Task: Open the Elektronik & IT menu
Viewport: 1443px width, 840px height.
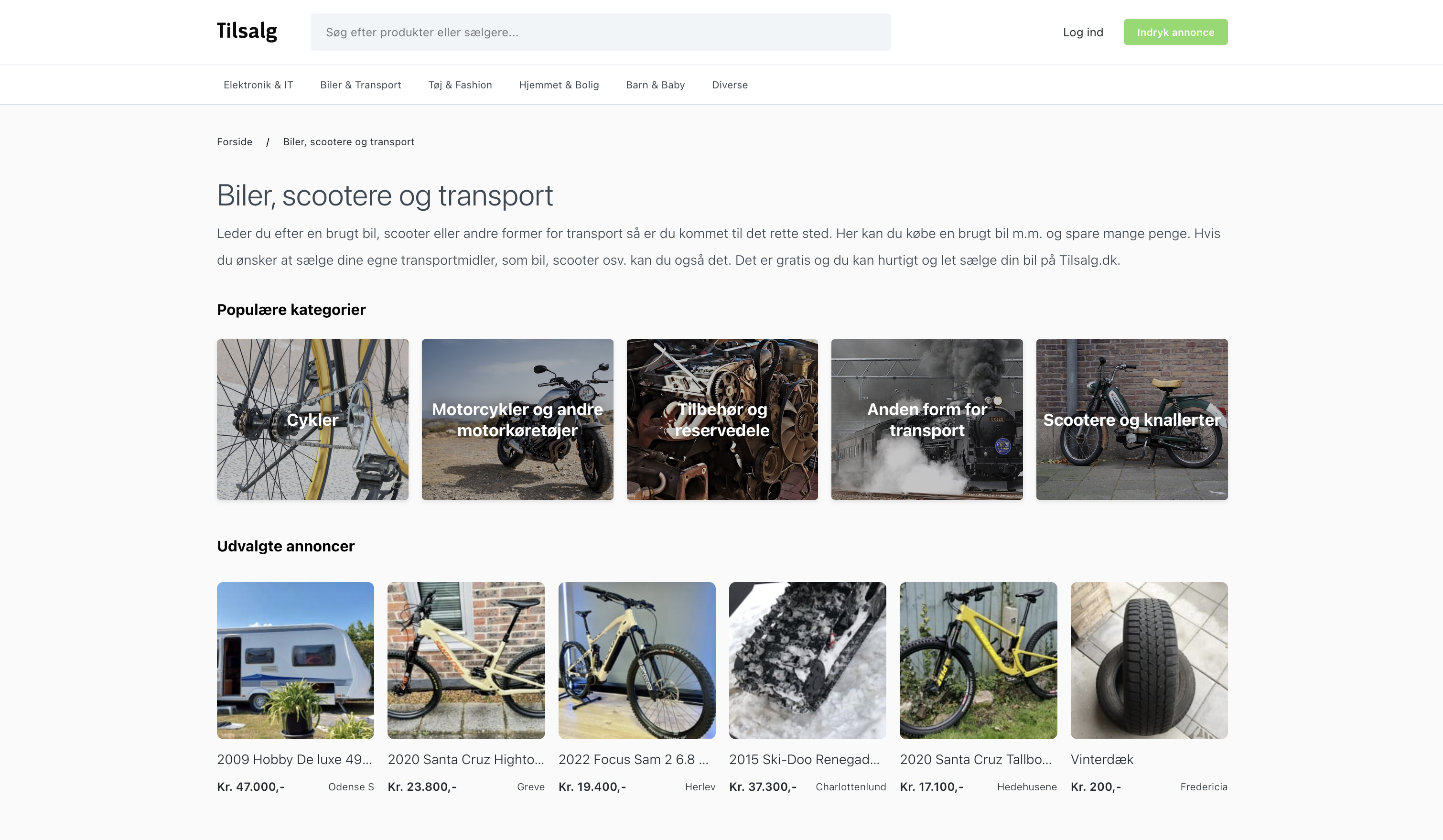Action: point(258,85)
